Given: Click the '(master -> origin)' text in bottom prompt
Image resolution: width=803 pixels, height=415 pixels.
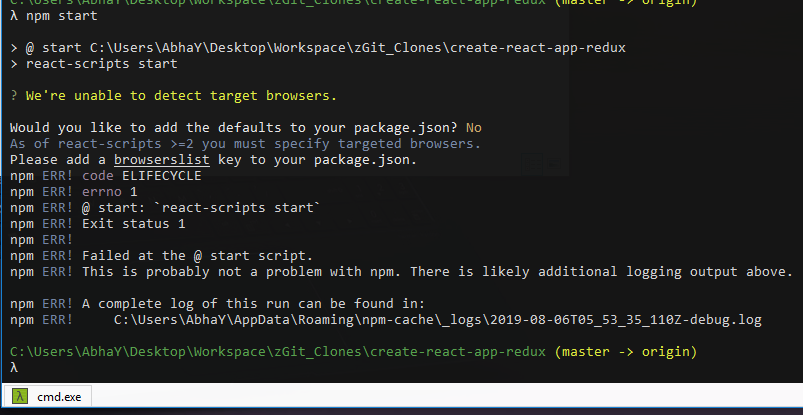Looking at the screenshot, I should click(x=626, y=352).
